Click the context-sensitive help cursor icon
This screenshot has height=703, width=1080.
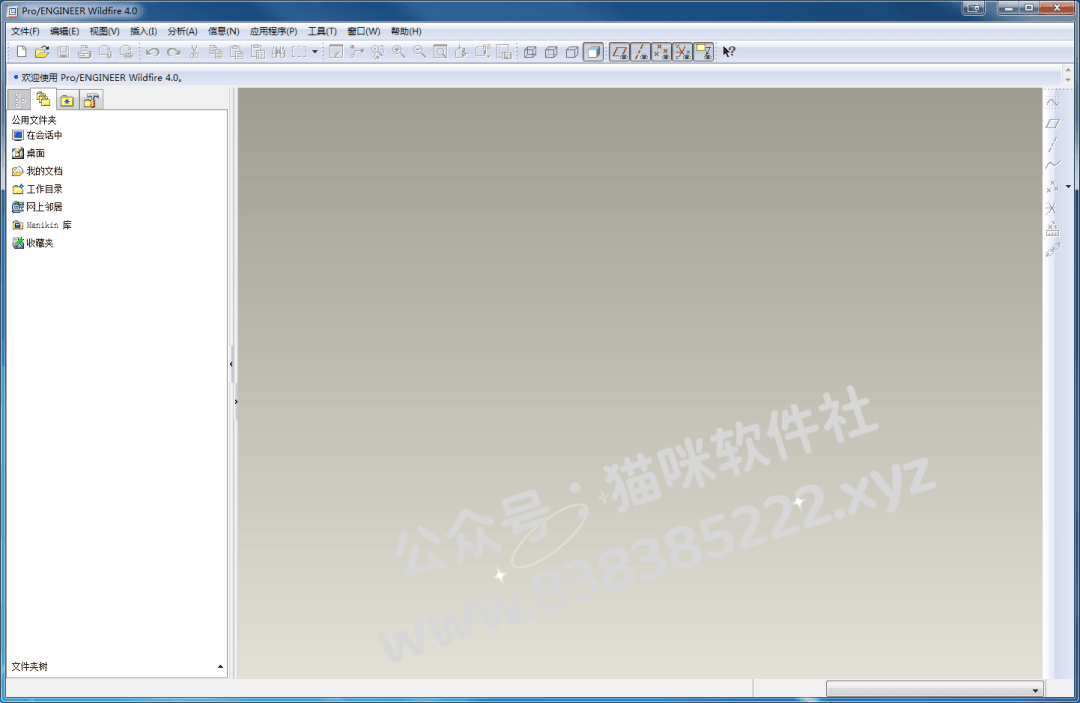click(729, 52)
